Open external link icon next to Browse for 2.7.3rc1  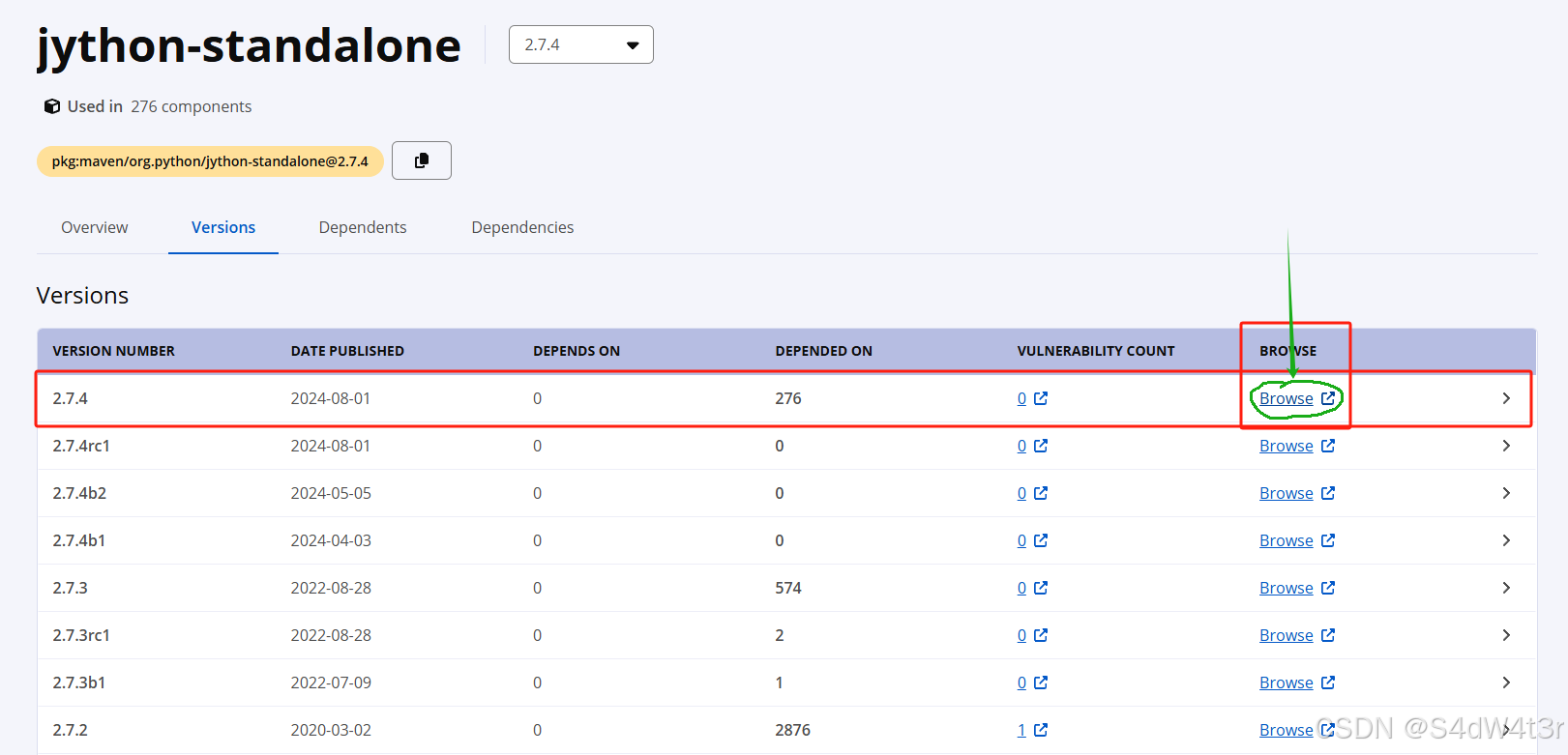point(1328,635)
